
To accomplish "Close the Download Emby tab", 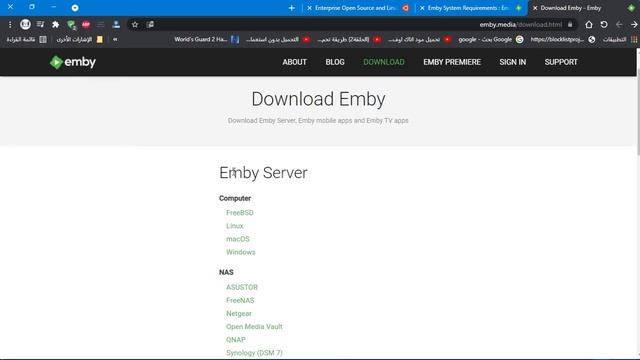I will pyautogui.click(x=535, y=8).
